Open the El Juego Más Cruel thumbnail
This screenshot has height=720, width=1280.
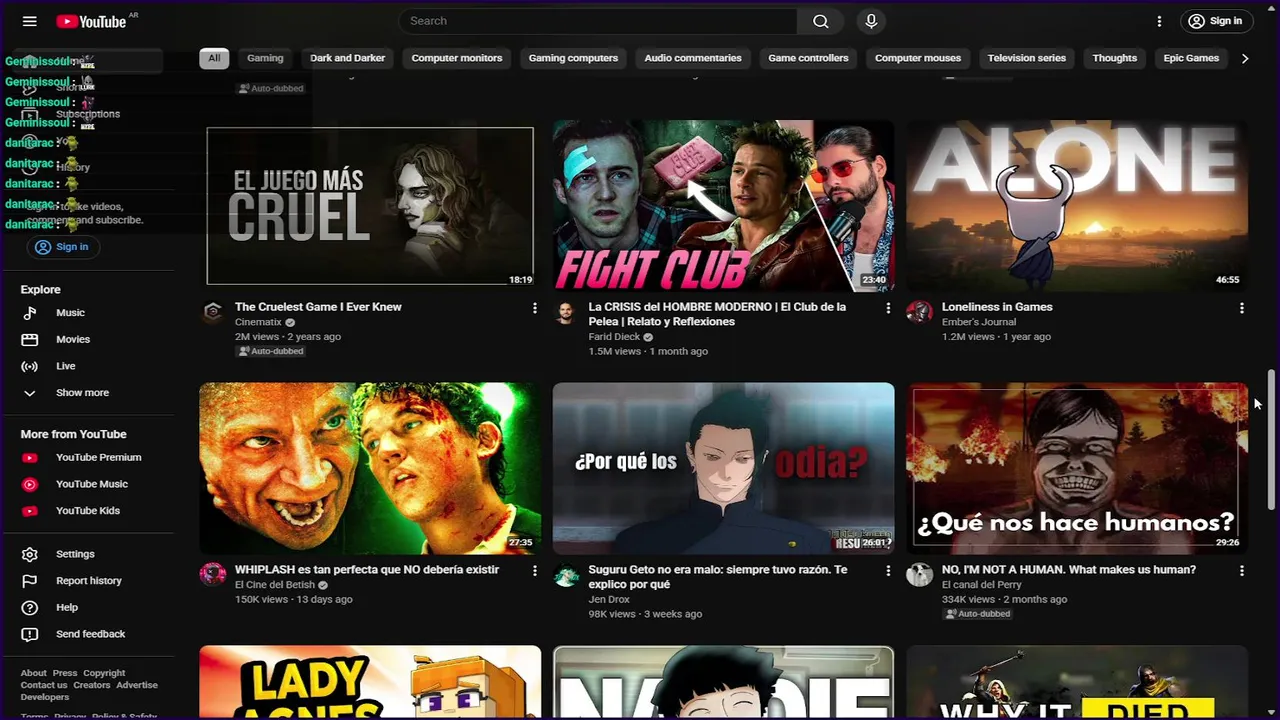(370, 206)
